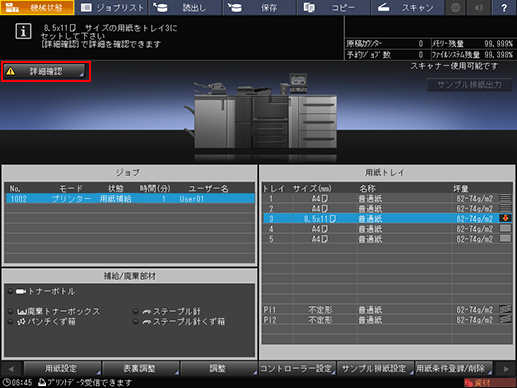Image resolution: width=517 pixels, height=388 pixels.
Task: Show previous bottom menu items with left arrow
Action: coord(12,369)
